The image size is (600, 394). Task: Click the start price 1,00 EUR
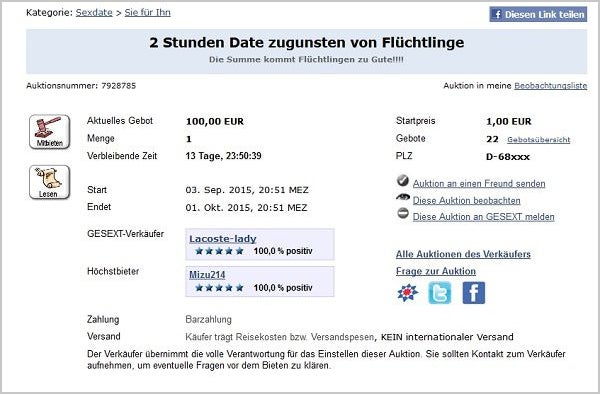pyautogui.click(x=509, y=122)
